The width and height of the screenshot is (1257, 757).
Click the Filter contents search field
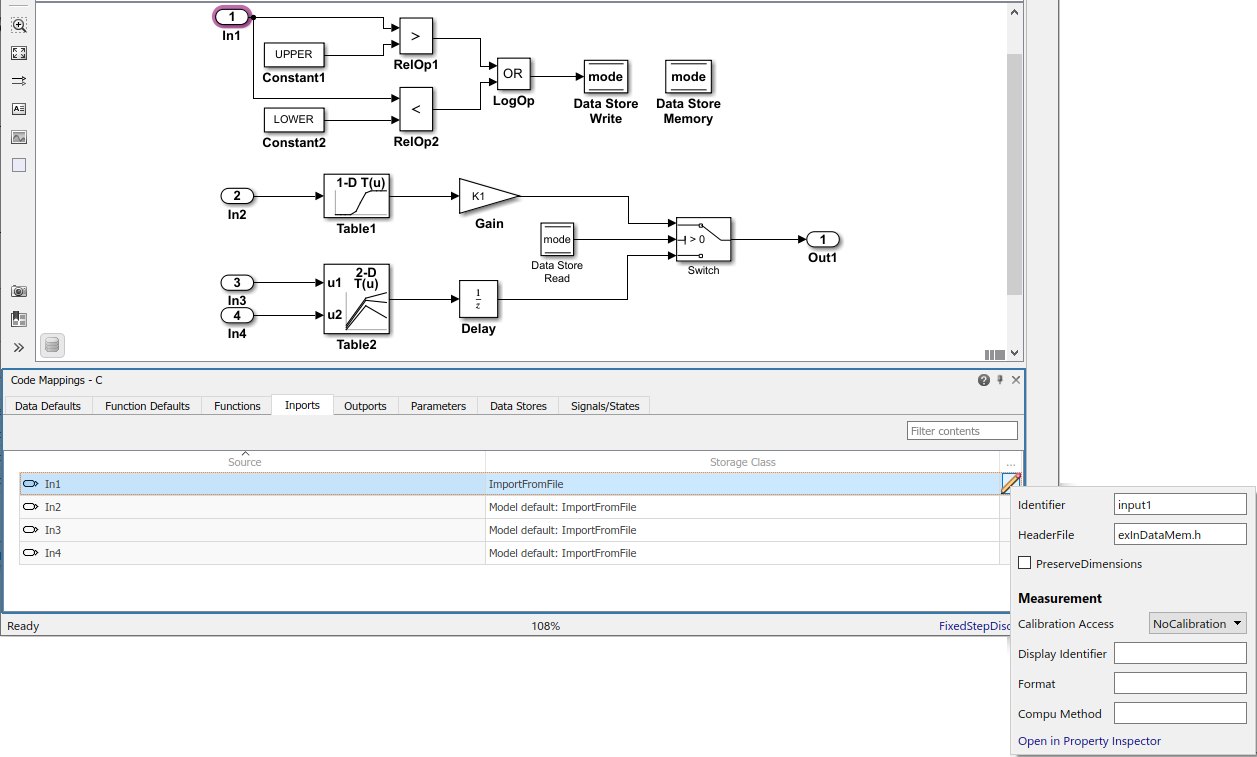pyautogui.click(x=962, y=431)
